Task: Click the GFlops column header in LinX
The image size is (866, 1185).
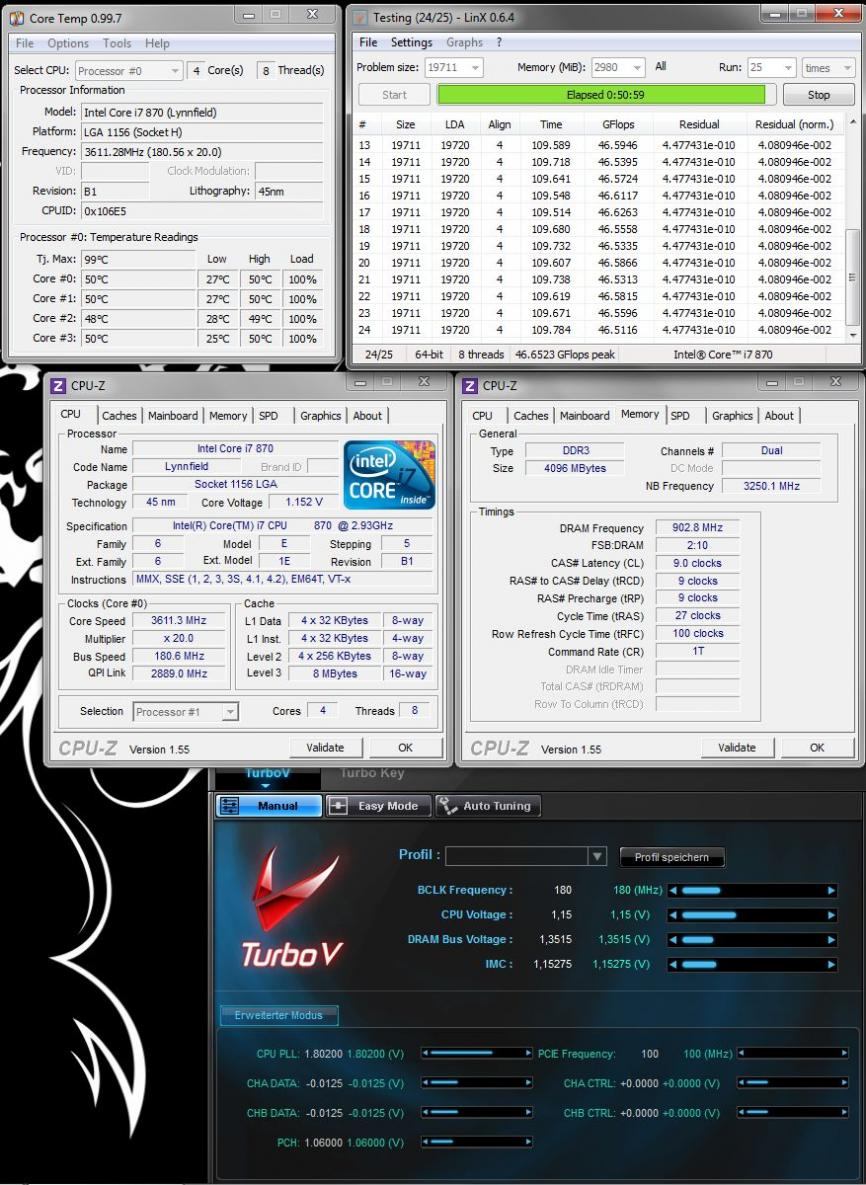Action: 617,125
